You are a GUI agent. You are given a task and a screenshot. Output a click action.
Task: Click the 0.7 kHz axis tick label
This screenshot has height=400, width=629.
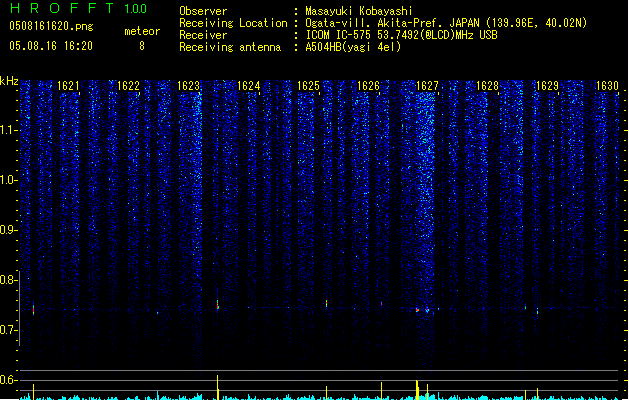pyautogui.click(x=9, y=330)
